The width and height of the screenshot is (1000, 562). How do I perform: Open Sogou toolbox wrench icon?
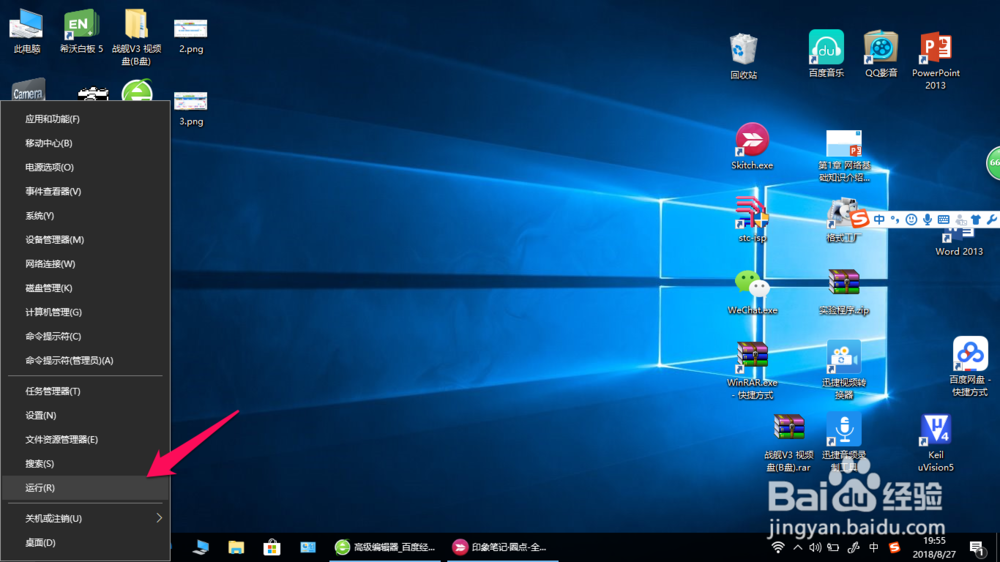point(992,219)
